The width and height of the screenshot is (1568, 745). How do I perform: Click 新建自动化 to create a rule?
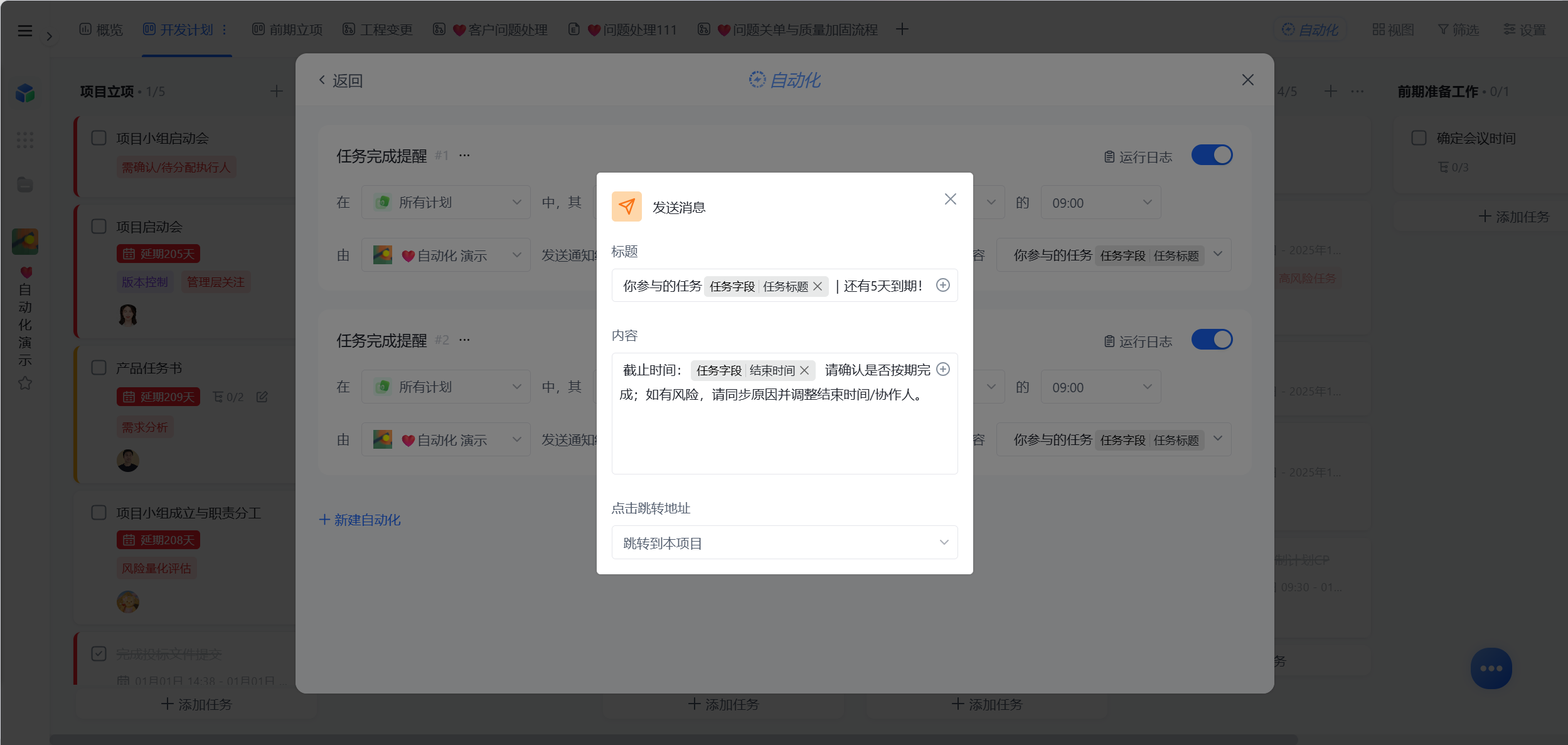360,520
